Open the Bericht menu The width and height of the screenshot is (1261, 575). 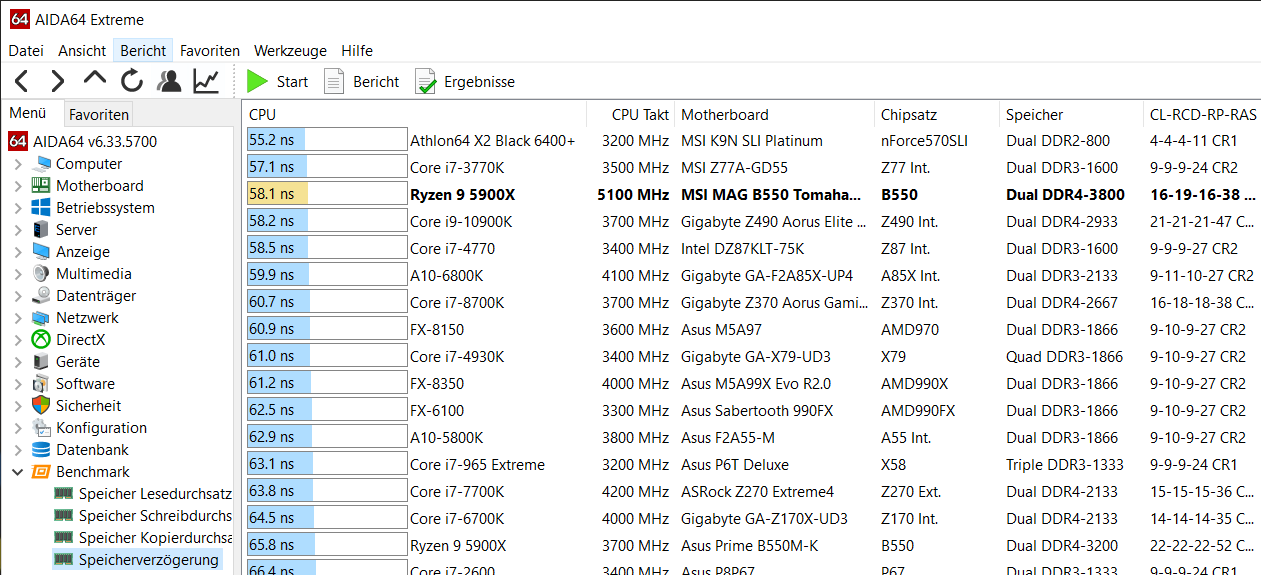point(143,50)
